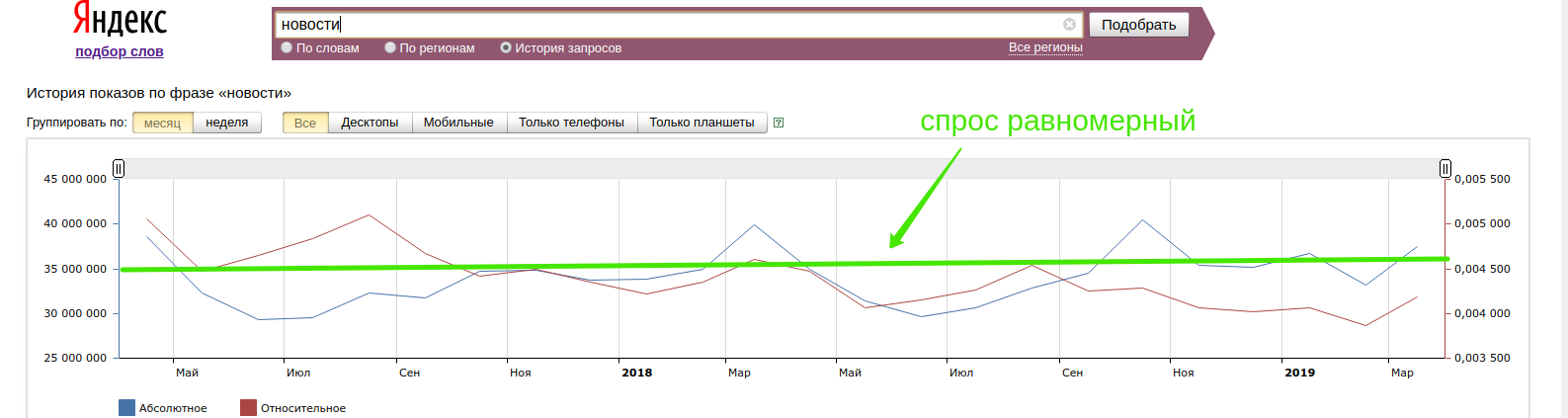The width and height of the screenshot is (1568, 418).
Task: Click the blue Абсолютное legend swatch
Action: [x=126, y=408]
